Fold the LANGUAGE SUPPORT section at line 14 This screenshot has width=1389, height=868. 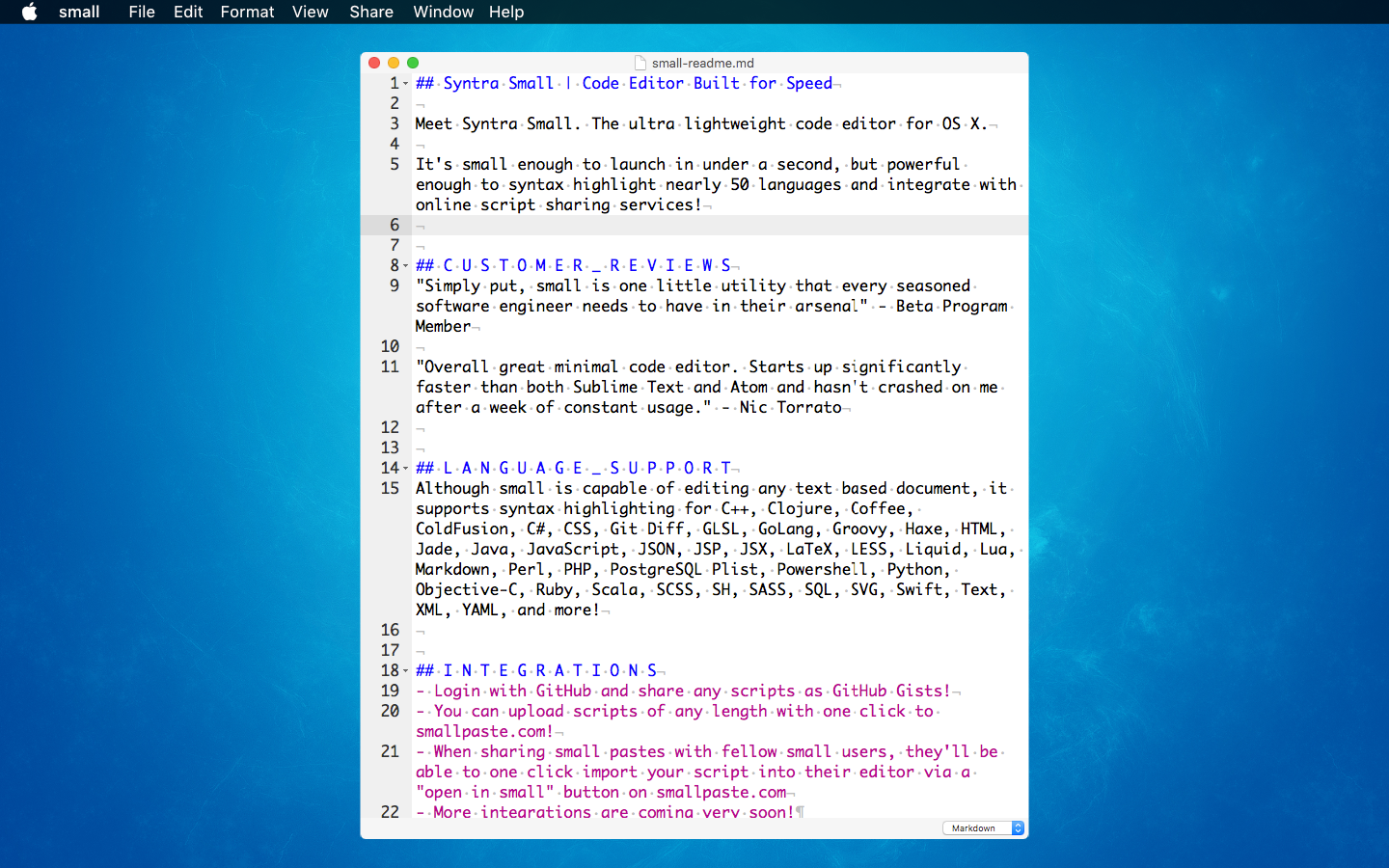coord(406,469)
